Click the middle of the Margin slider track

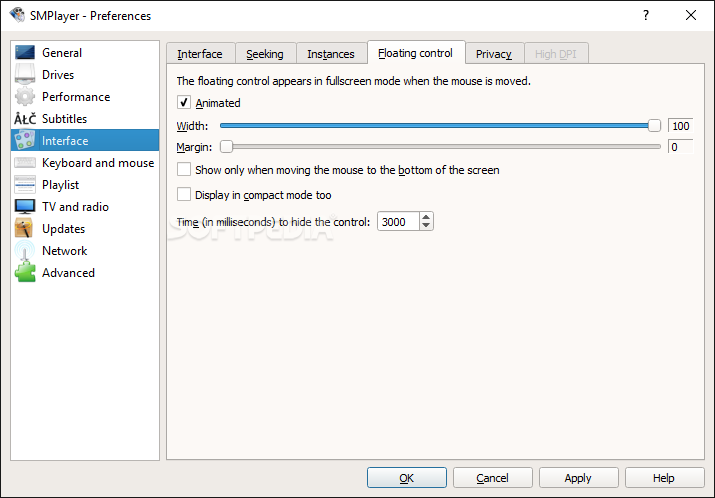(440, 146)
